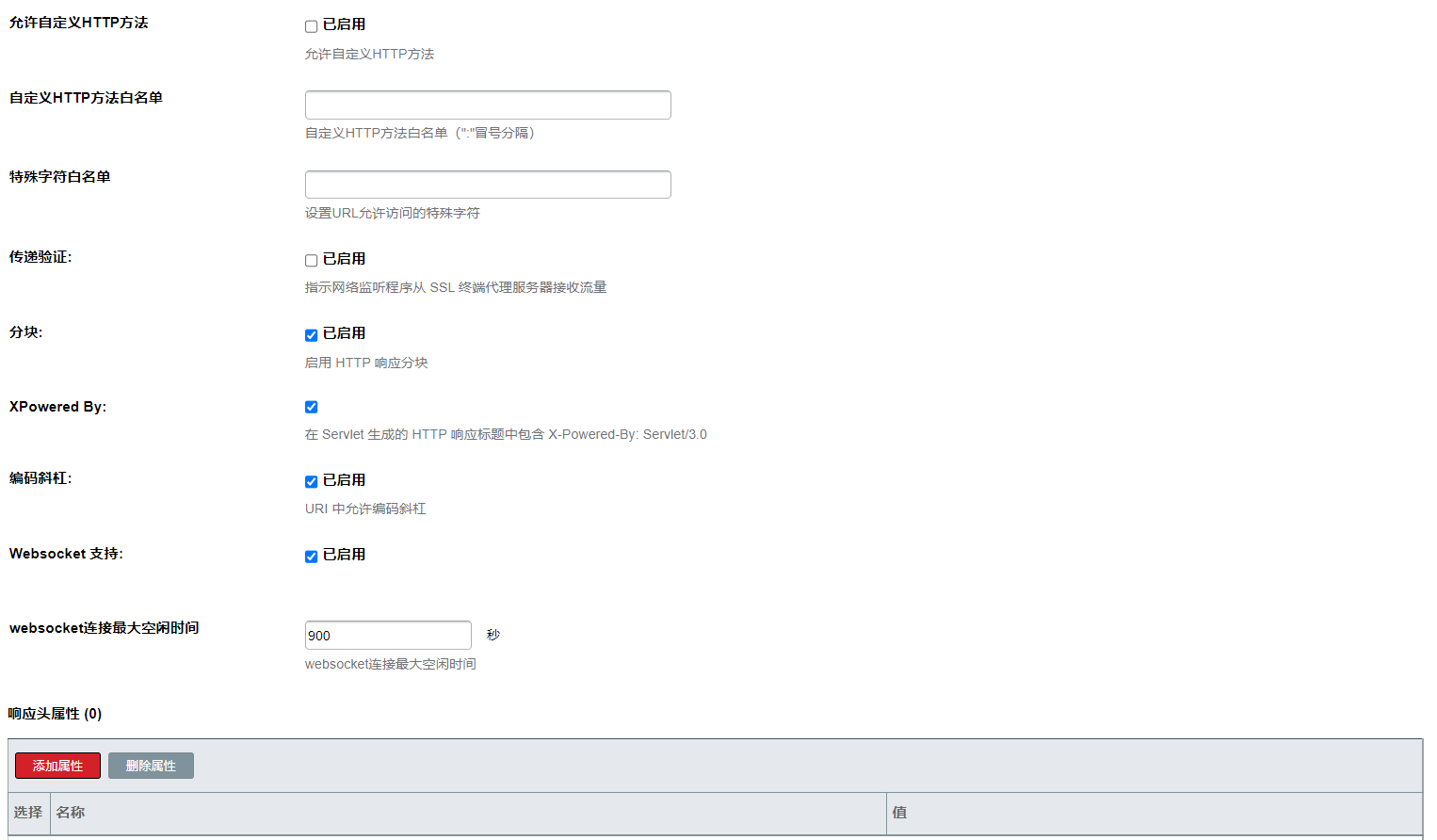
Task: Click the bold 编码斜杠: field label
Action: (40, 478)
